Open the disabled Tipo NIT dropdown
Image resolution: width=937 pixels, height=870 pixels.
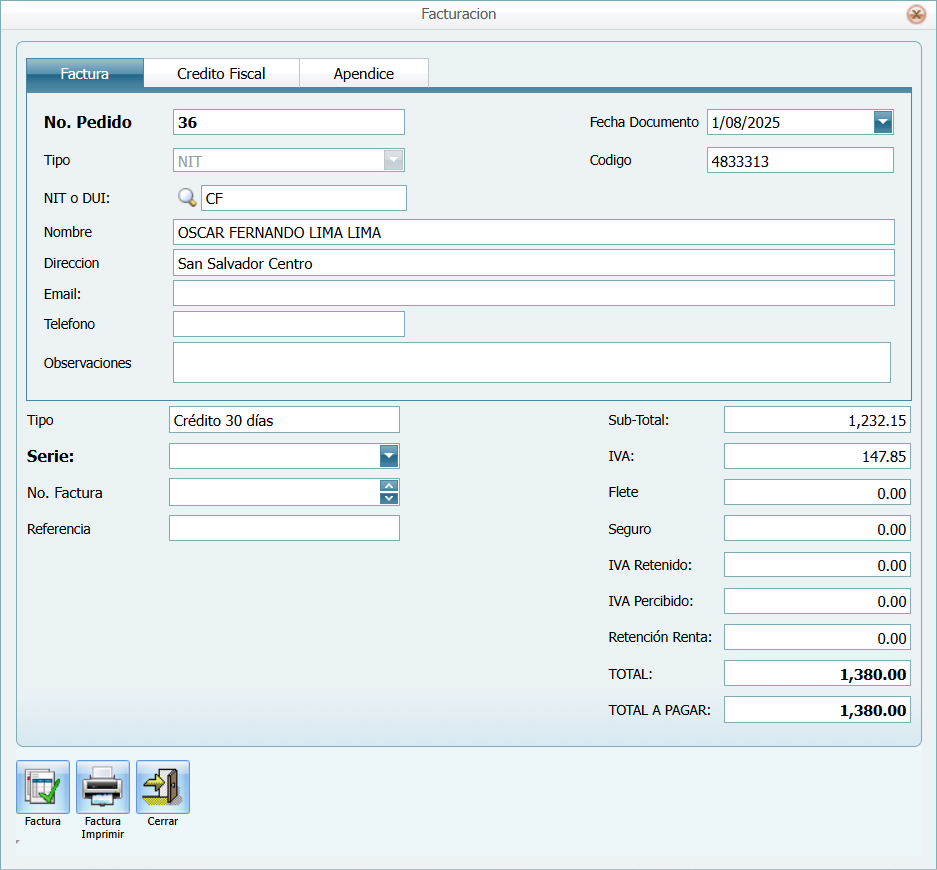click(394, 160)
